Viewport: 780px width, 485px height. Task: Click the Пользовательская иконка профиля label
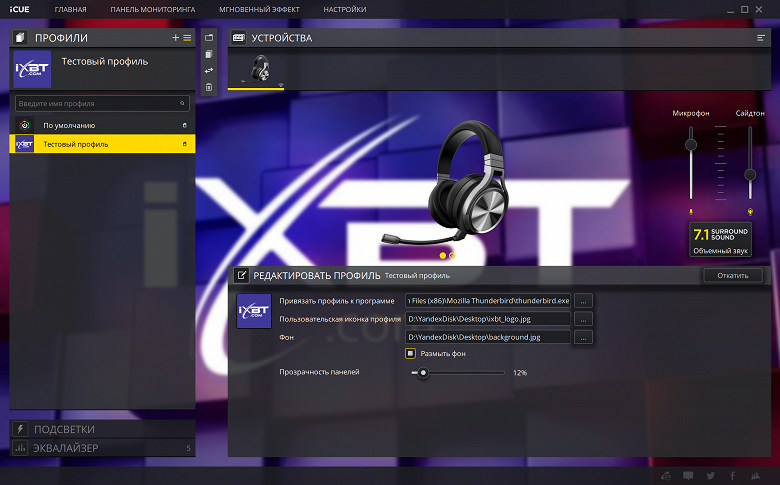340,319
